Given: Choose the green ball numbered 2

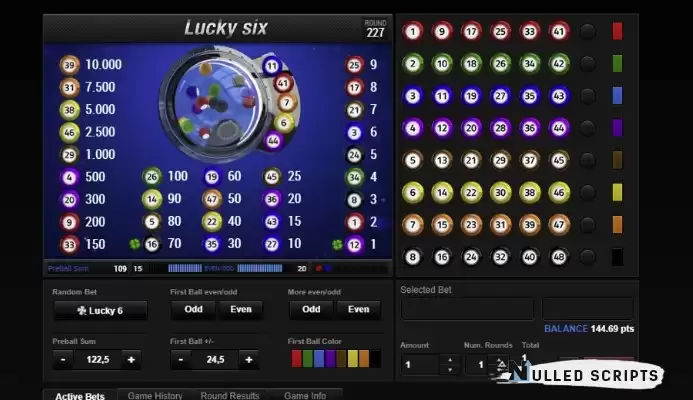Looking at the screenshot, I should point(413,64).
